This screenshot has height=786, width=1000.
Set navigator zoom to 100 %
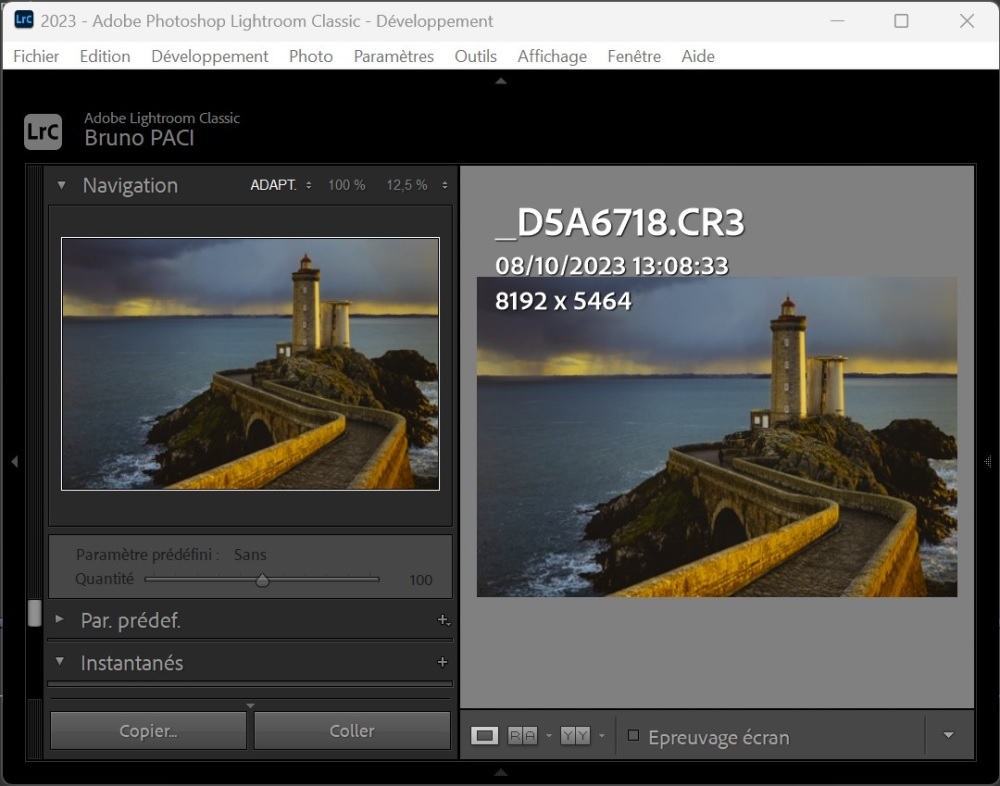click(x=346, y=185)
